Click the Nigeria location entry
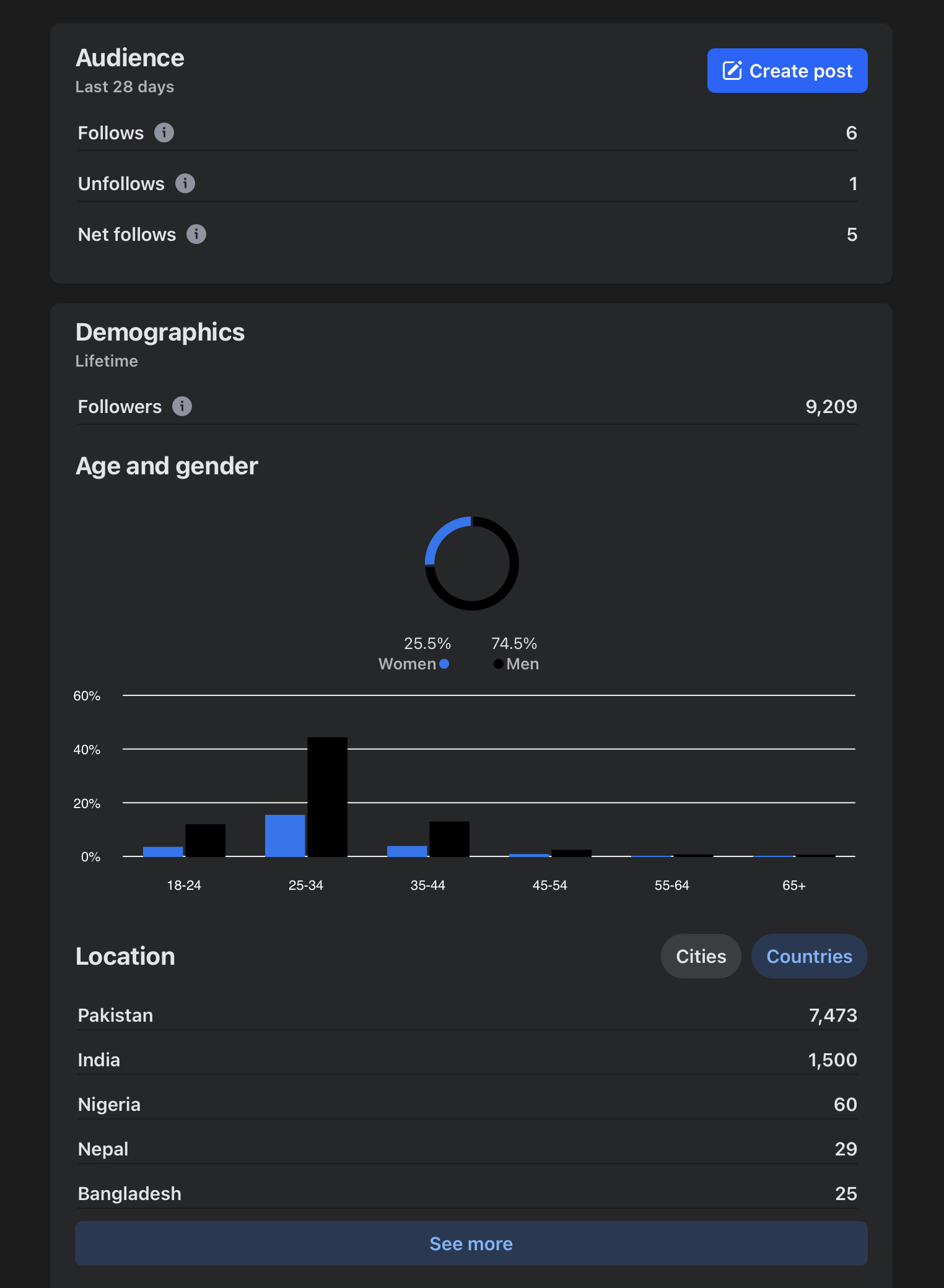 pos(467,1104)
